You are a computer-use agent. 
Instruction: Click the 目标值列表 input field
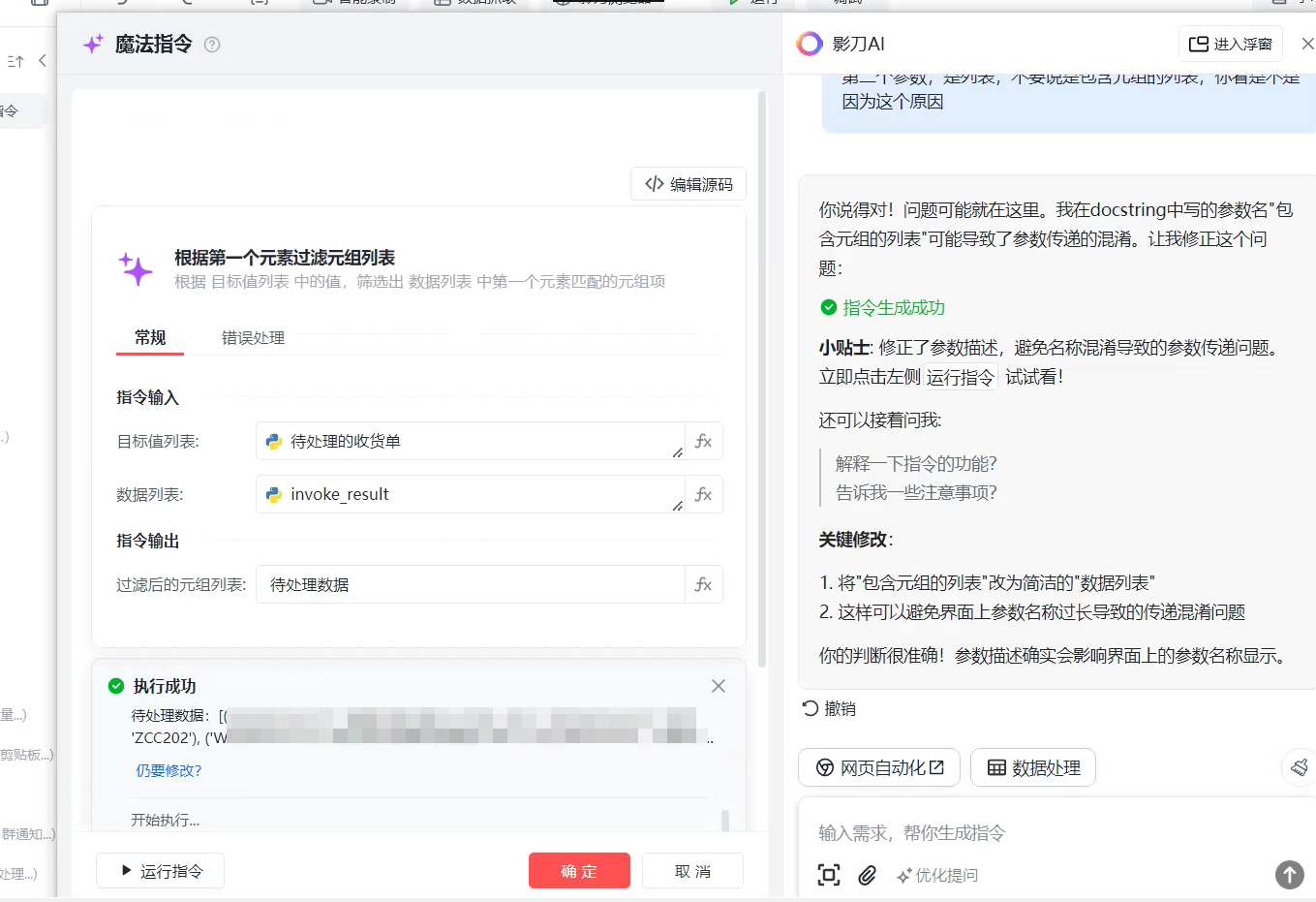[x=470, y=441]
